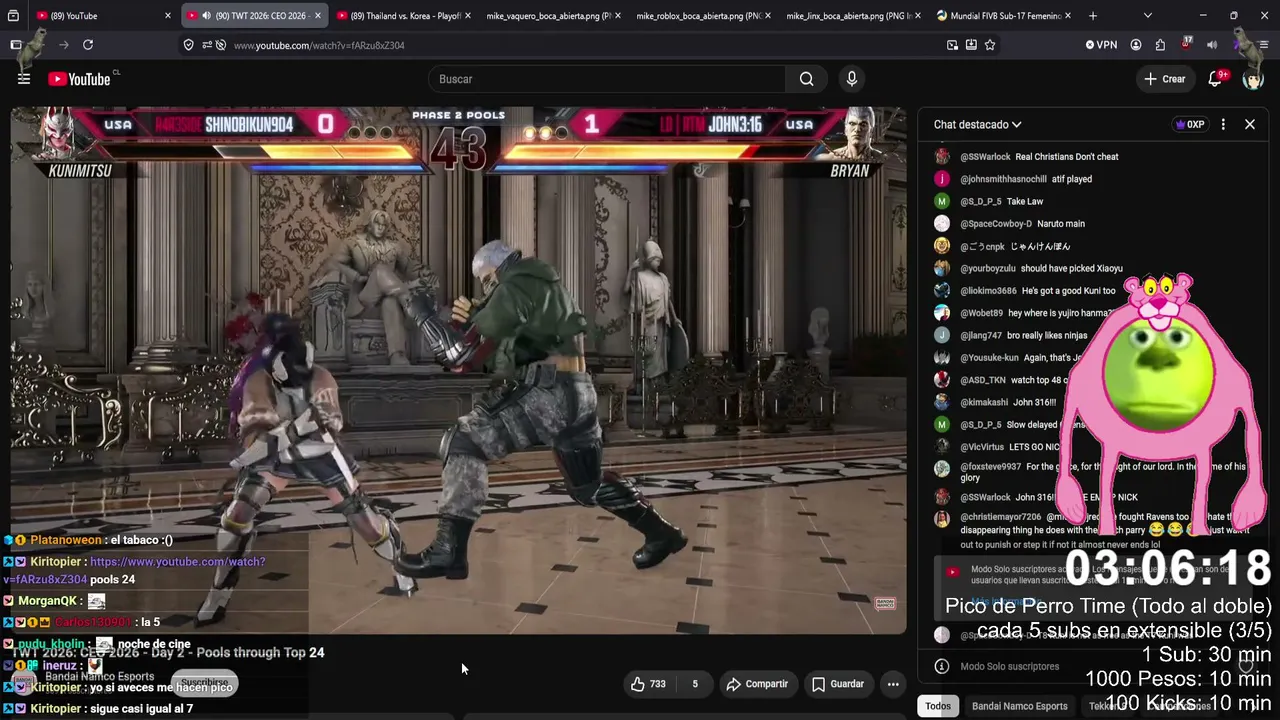Image resolution: width=1280 pixels, height=720 pixels.
Task: Open your YouTube account avatar menu
Action: point(1253,79)
